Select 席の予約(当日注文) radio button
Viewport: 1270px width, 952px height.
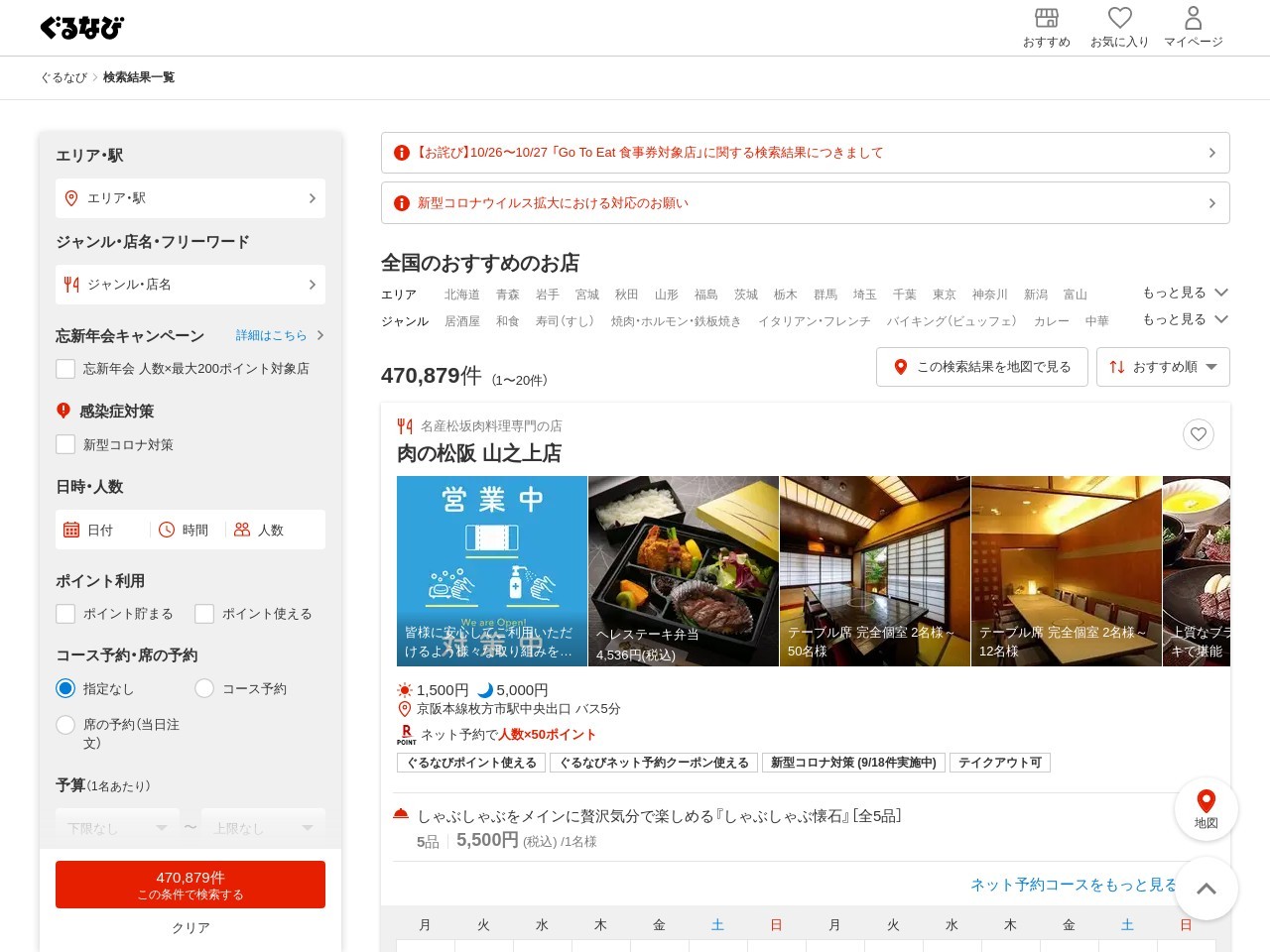pos(65,725)
